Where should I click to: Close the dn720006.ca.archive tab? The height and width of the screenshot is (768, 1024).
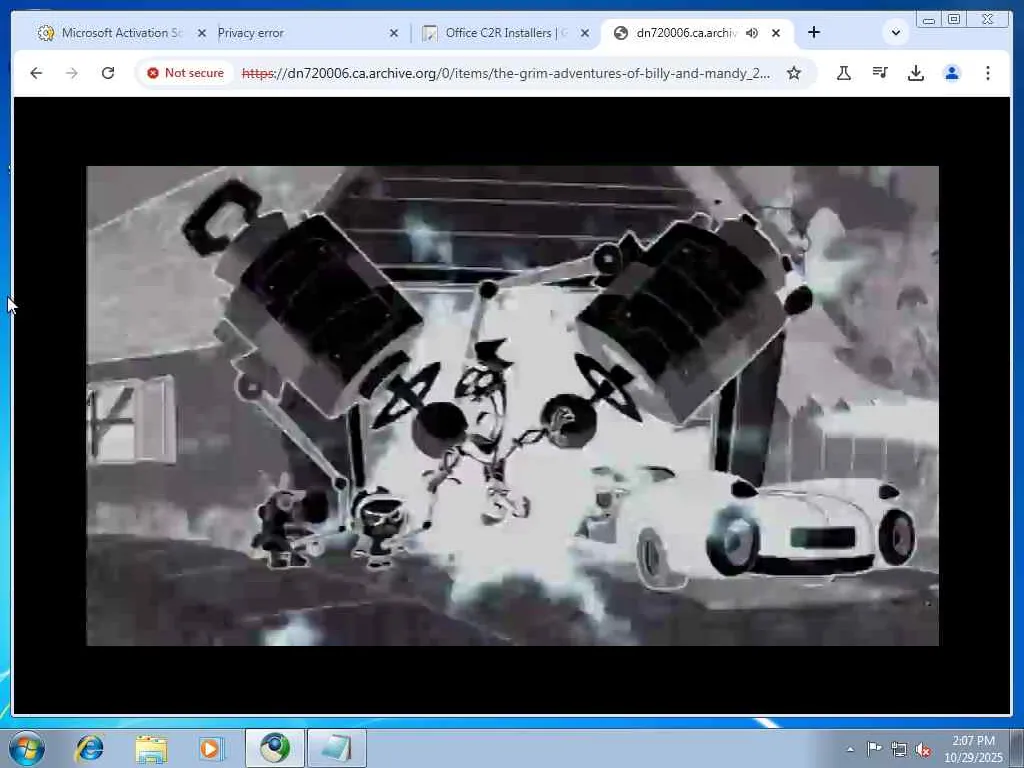776,33
